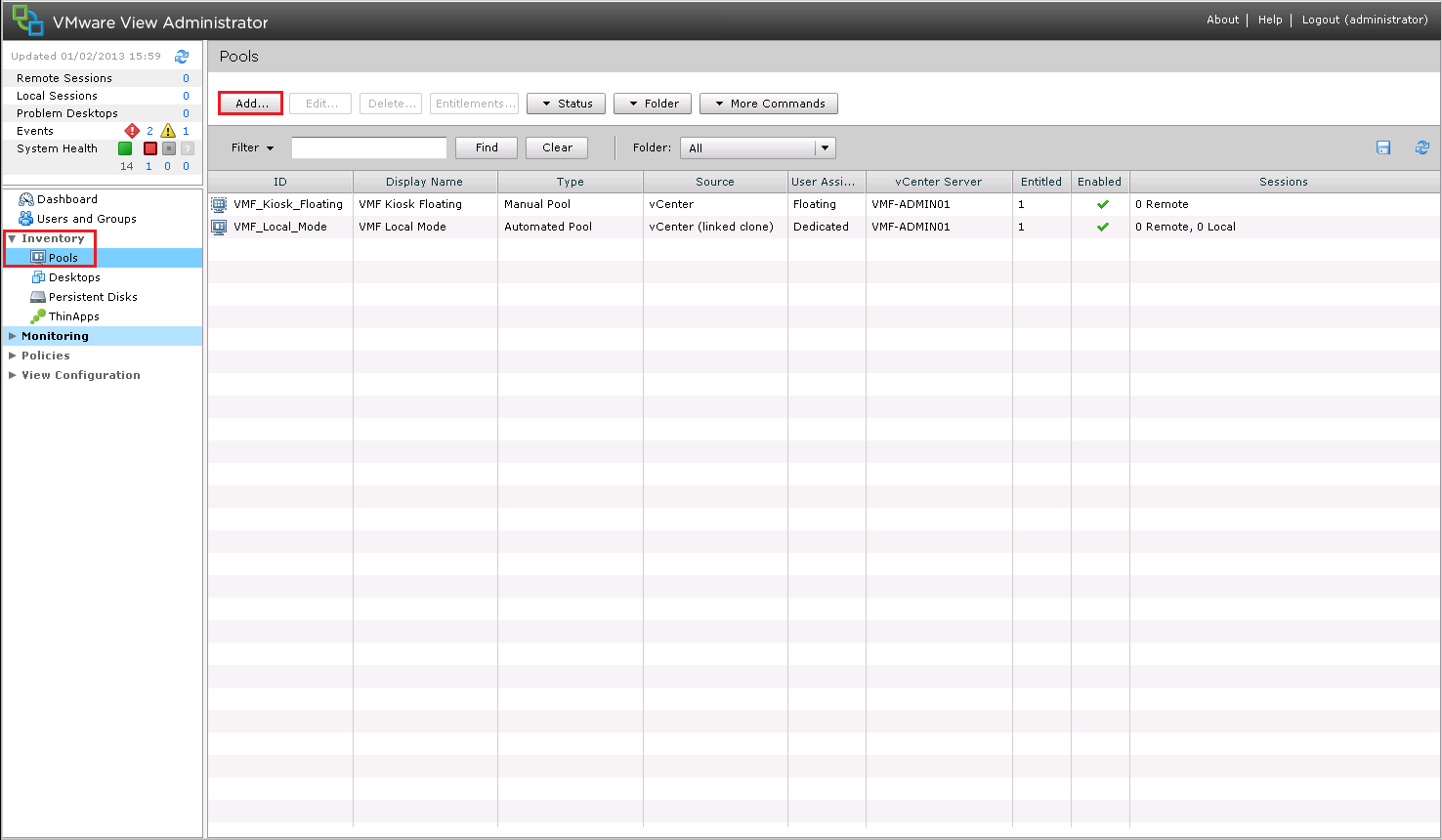Open the Status dropdown menu
The height and width of the screenshot is (840, 1442).
566,103
